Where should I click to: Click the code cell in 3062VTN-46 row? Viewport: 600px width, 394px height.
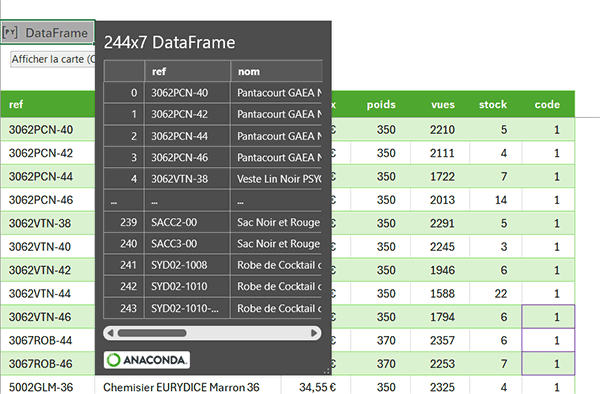548,317
